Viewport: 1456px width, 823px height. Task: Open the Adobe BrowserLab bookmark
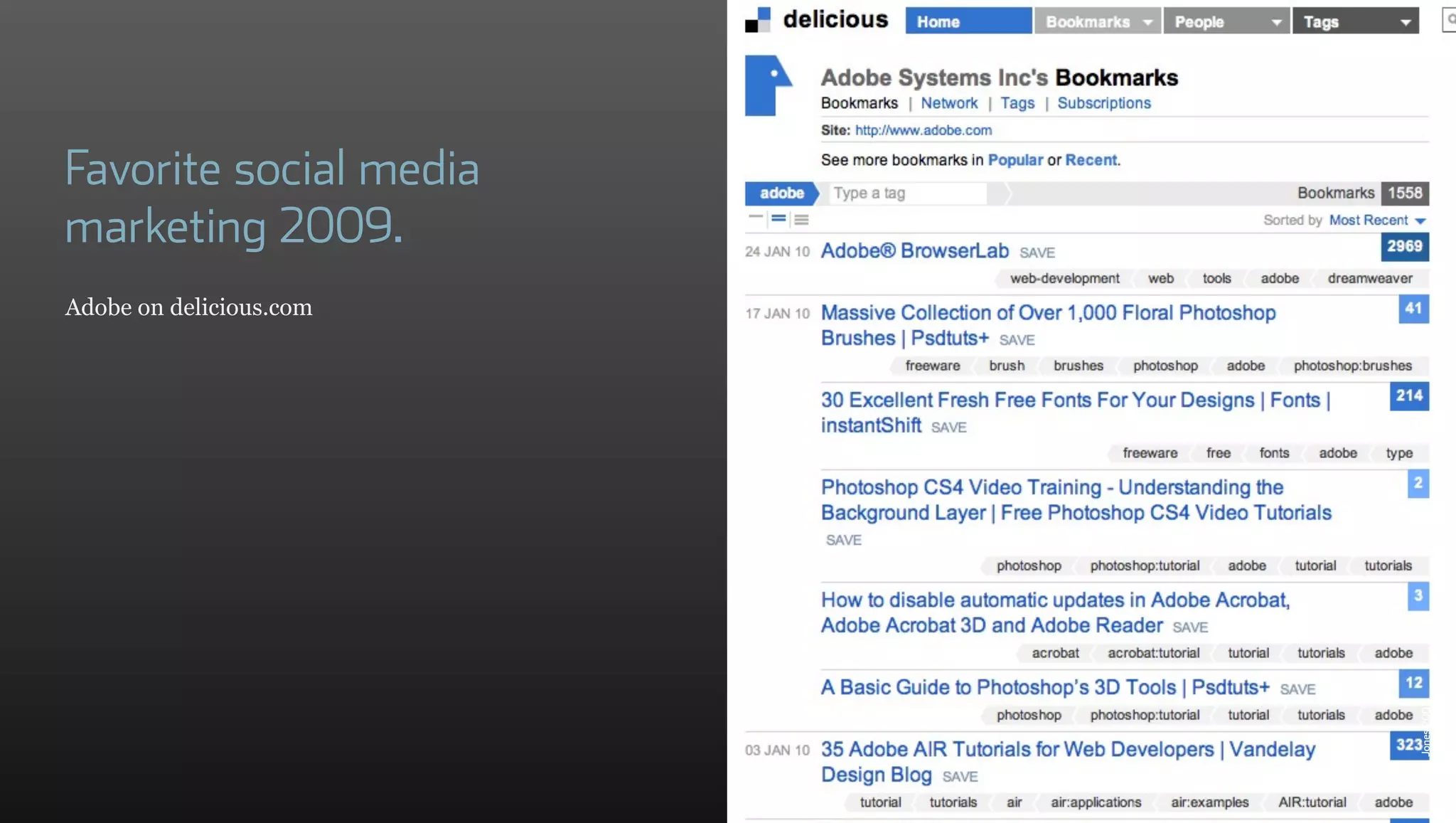coord(914,251)
